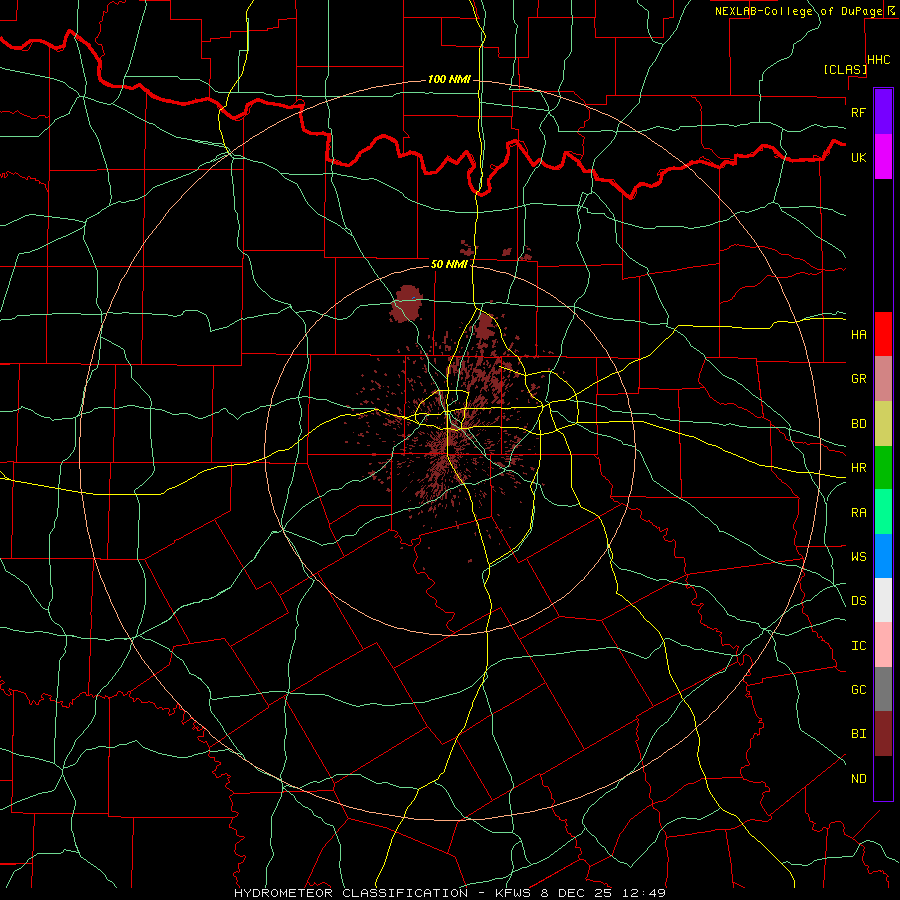The height and width of the screenshot is (900, 900).
Task: Click the RF purple legend swatch
Action: point(883,112)
